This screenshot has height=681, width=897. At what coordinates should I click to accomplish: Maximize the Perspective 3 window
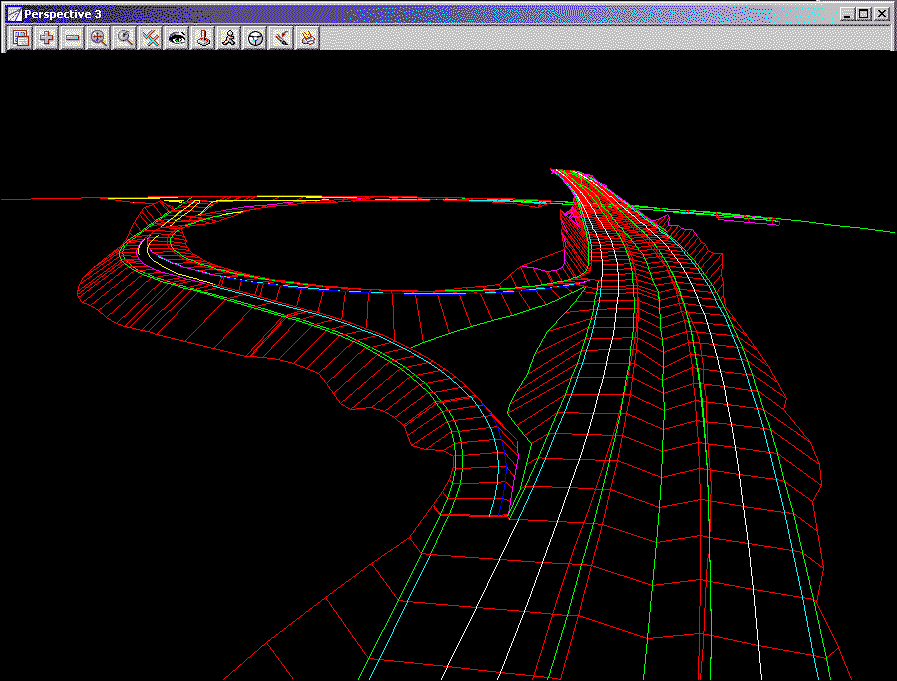click(863, 14)
